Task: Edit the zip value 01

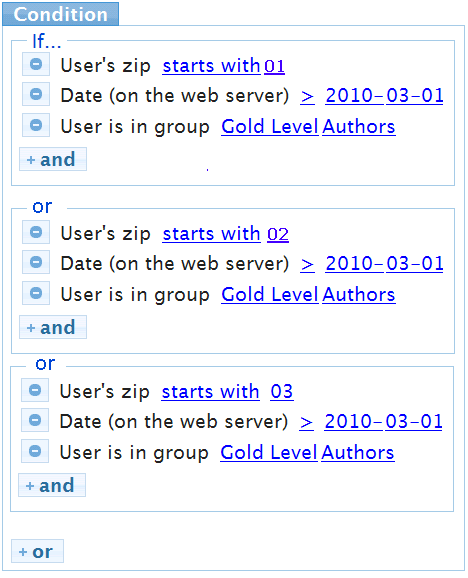Action: point(275,66)
